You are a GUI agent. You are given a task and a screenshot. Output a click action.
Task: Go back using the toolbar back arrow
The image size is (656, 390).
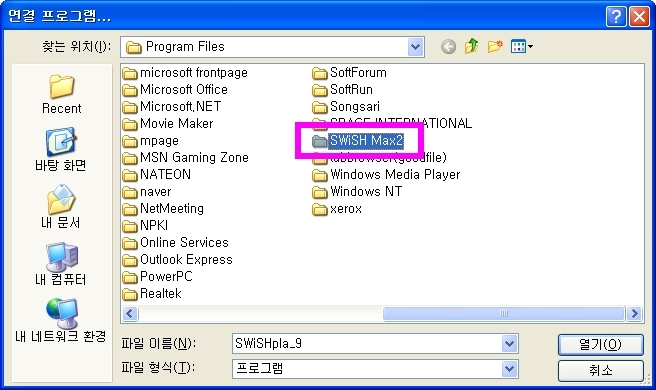click(x=448, y=46)
